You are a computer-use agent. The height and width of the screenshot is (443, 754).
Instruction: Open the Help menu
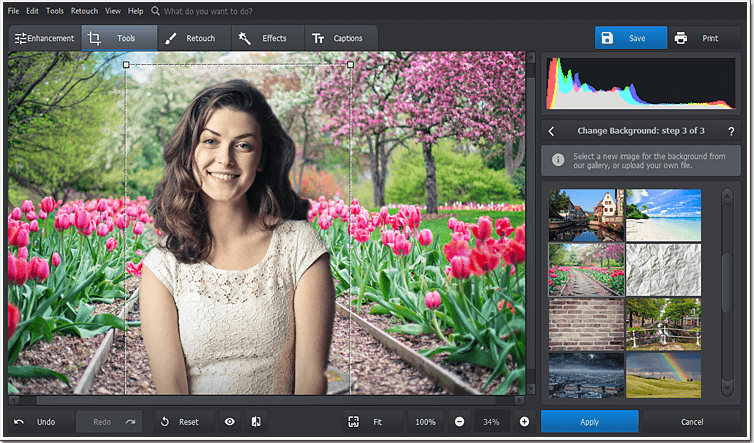point(136,11)
